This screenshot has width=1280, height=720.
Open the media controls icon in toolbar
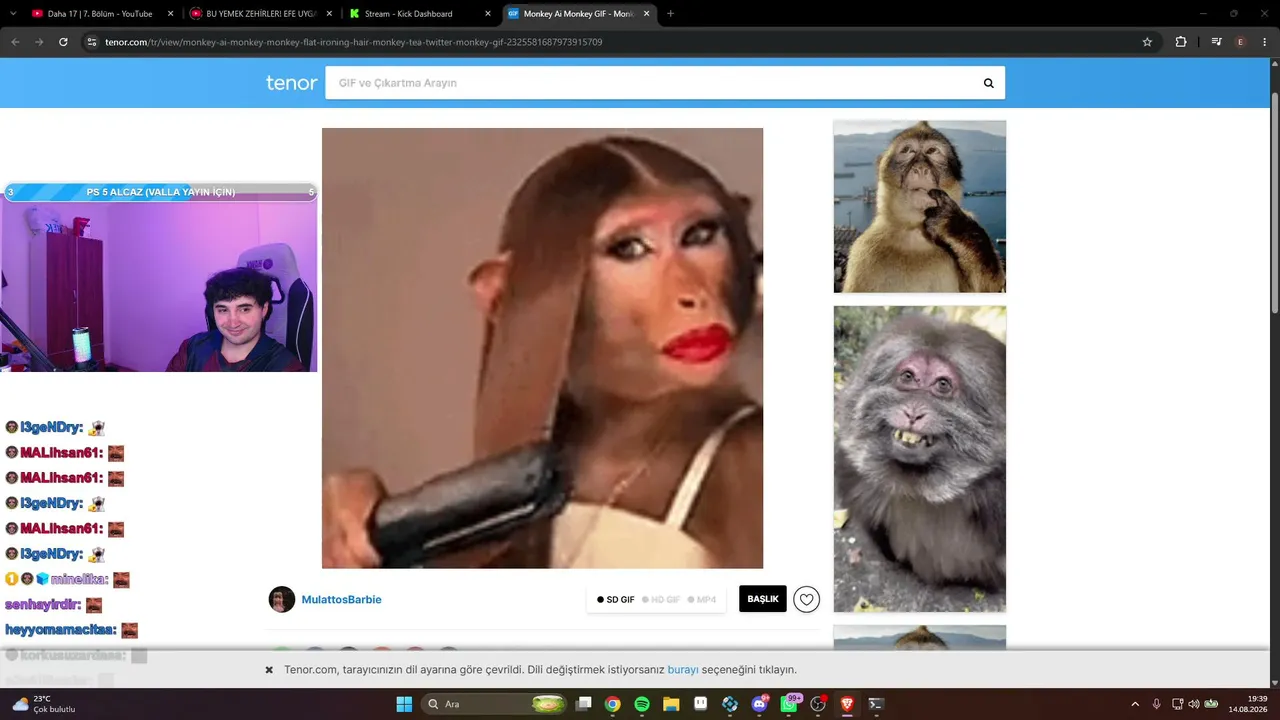[1216, 42]
